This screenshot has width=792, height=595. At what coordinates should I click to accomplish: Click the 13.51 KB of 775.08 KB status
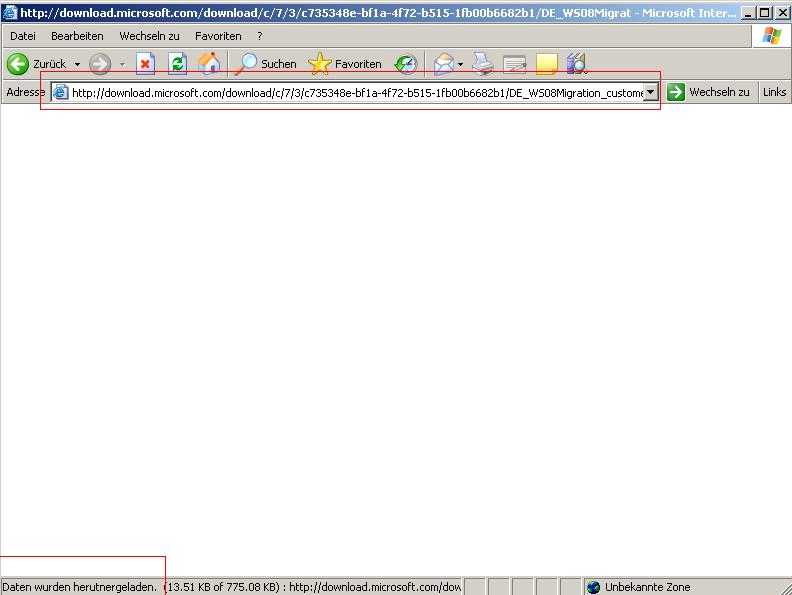222,587
